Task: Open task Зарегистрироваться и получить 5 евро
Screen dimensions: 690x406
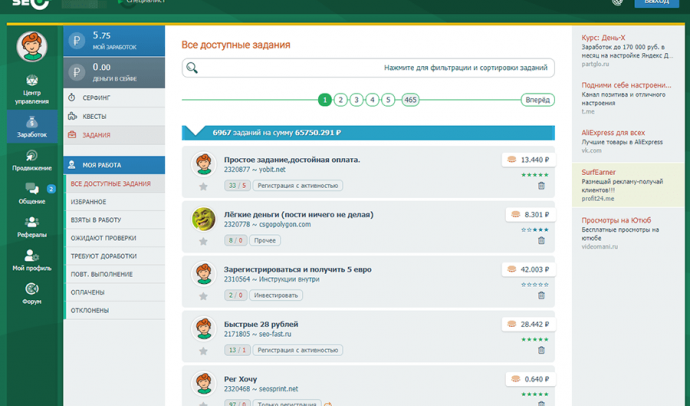Action: [x=297, y=269]
